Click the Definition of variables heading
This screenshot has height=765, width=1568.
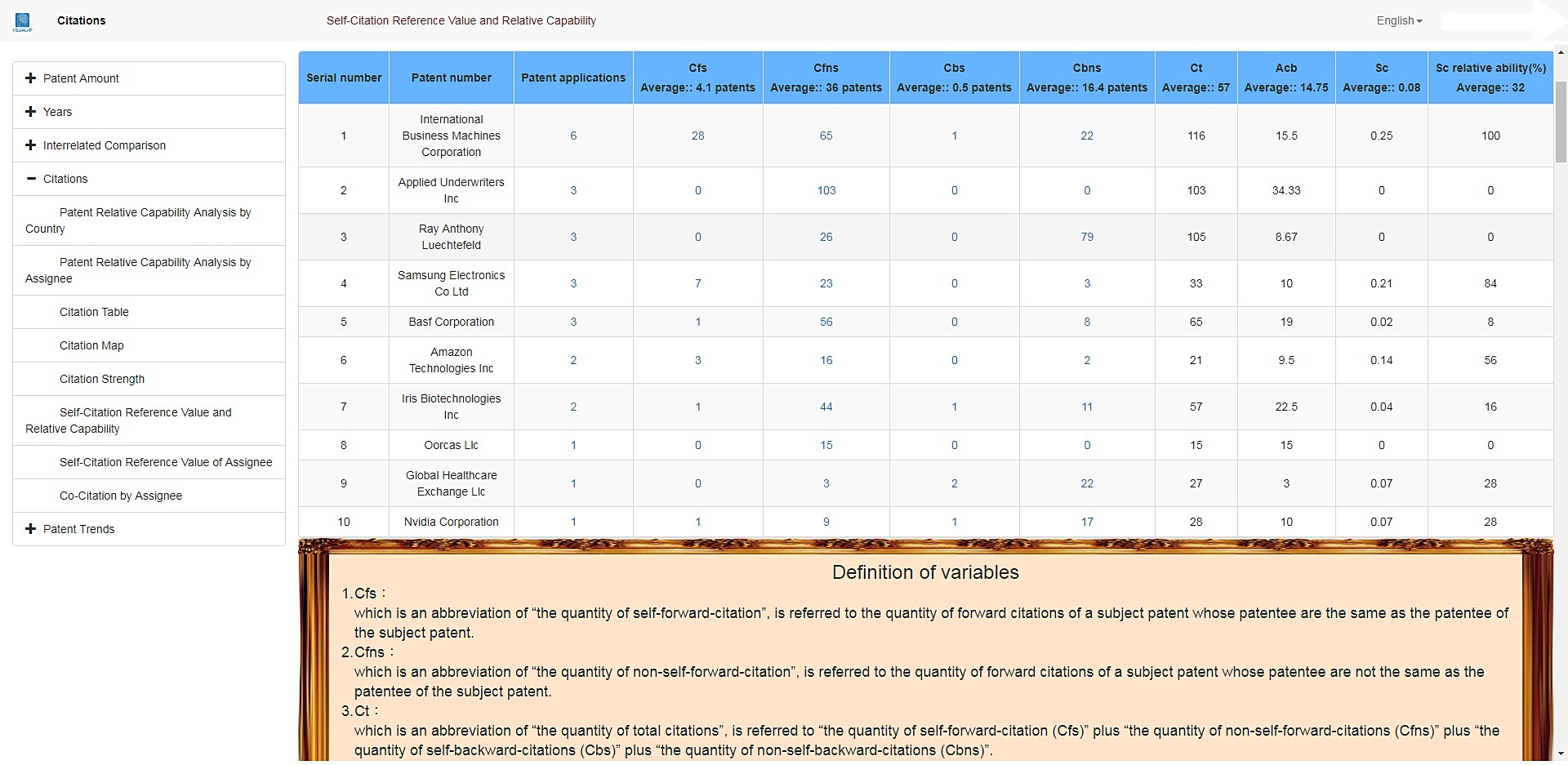coord(925,572)
